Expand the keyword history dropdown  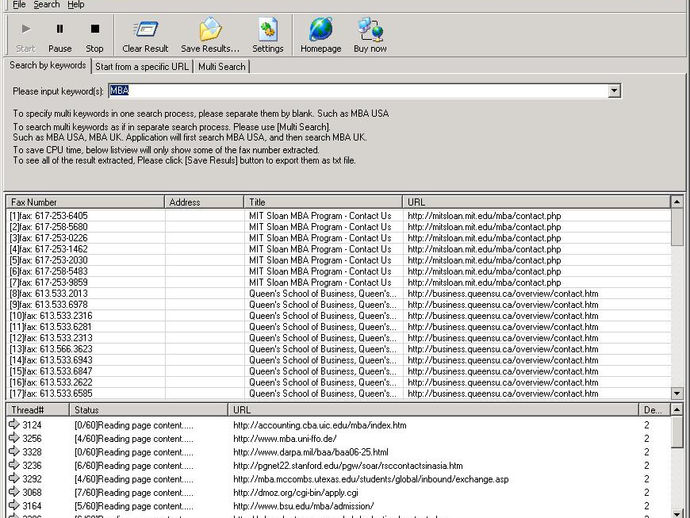614,91
